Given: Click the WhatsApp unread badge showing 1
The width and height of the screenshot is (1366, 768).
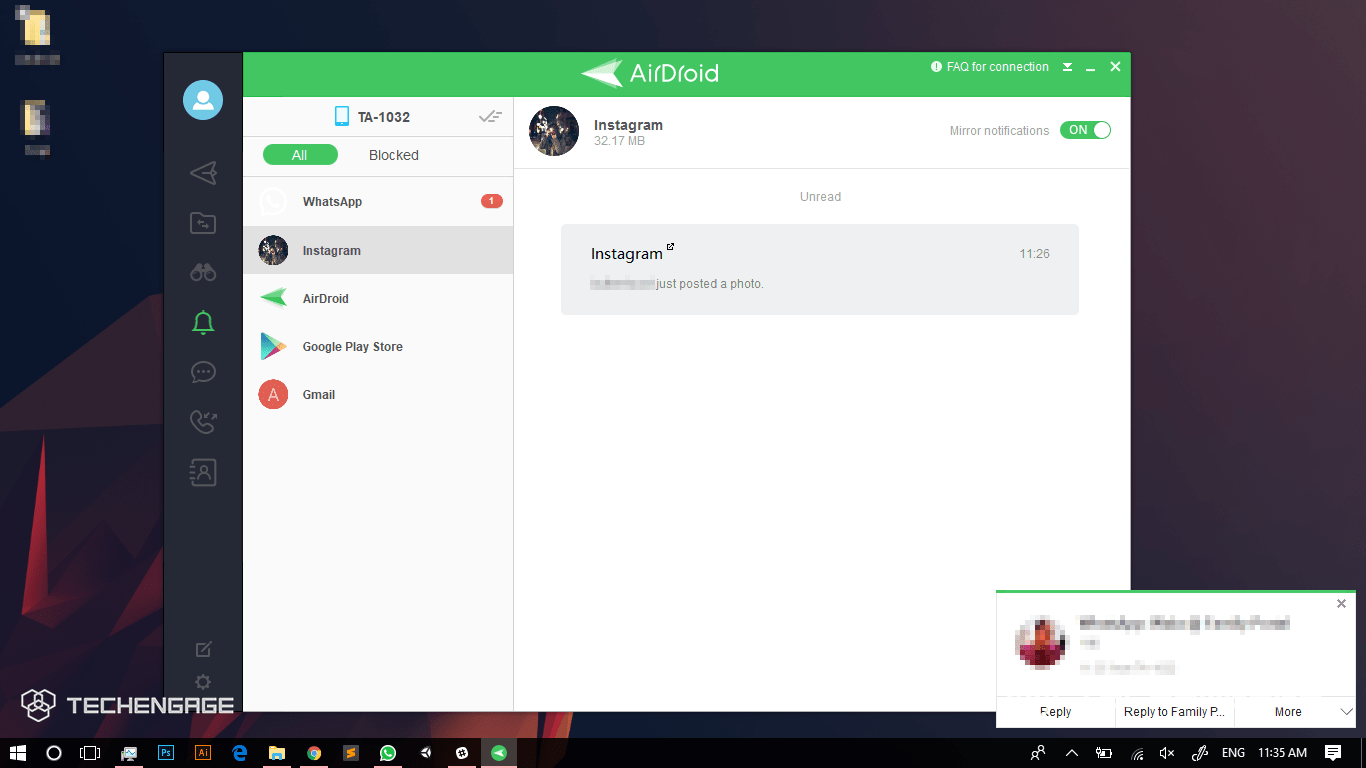Looking at the screenshot, I should (492, 201).
